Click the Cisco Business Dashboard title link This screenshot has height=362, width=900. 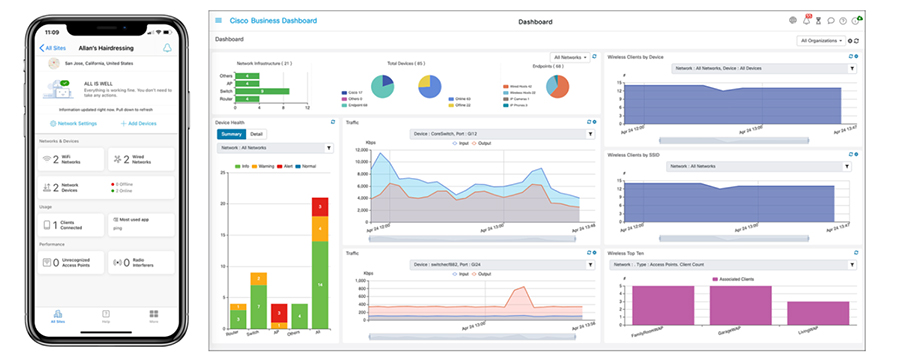(273, 21)
